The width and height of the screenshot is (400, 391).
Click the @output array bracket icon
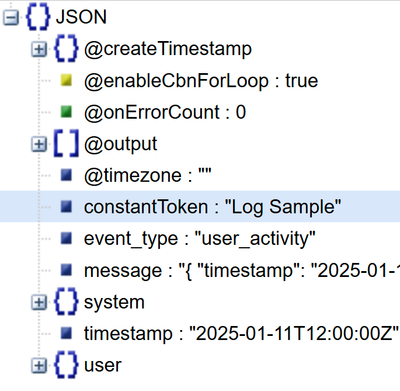point(66,143)
